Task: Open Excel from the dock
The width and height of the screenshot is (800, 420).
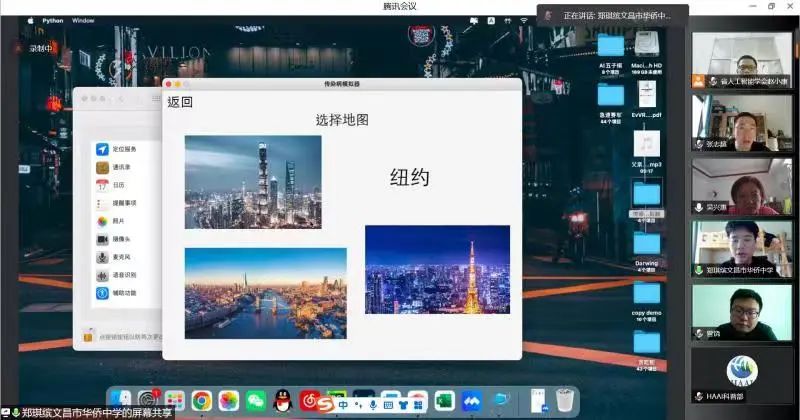Action: [444, 401]
